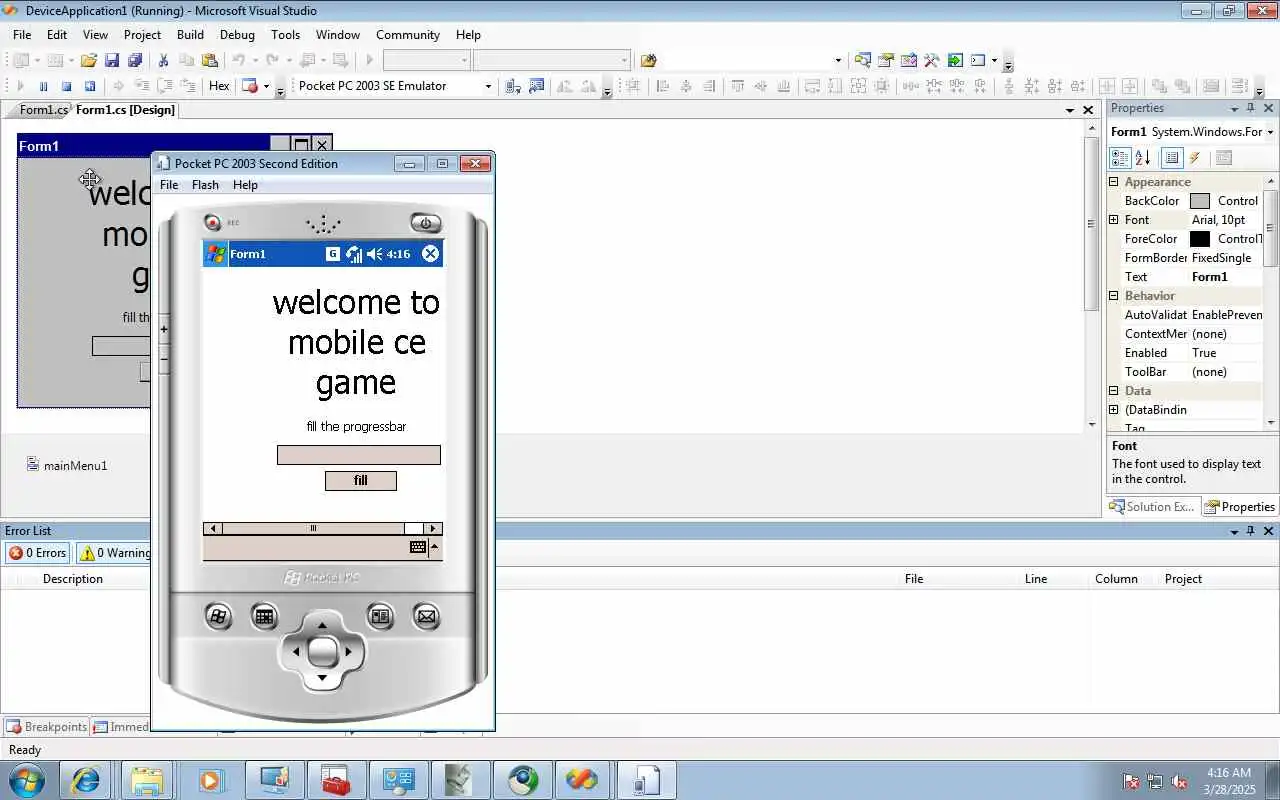The height and width of the screenshot is (800, 1280).
Task: Click emulator Calendar hardware button
Action: (x=264, y=617)
